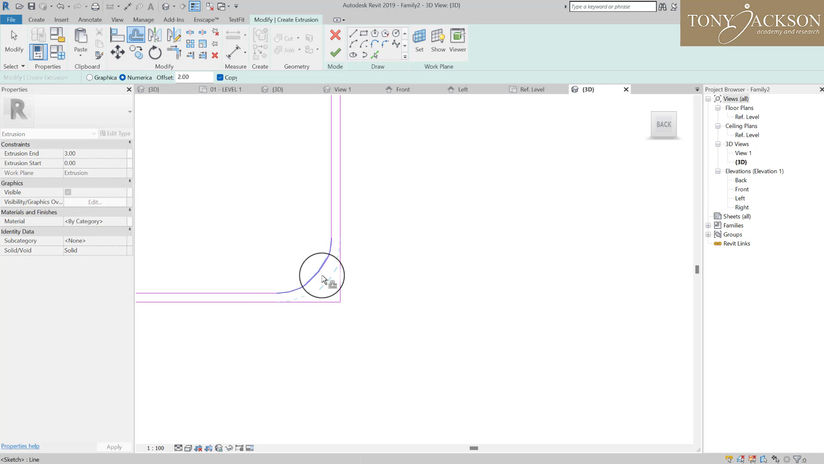Select the Rectangle draw tool
Screen dimensions: 824x464
(364, 33)
